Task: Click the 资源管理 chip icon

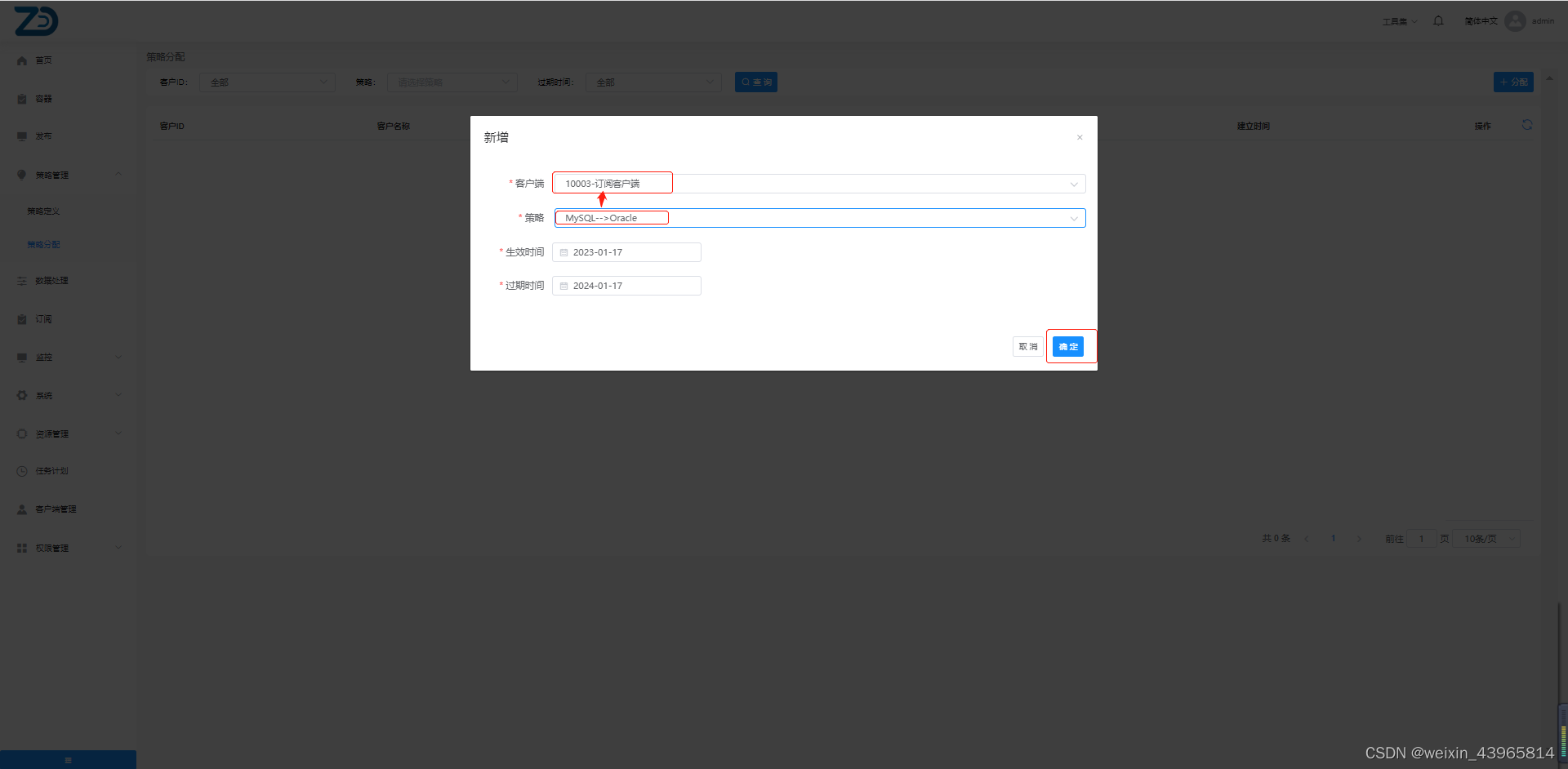Action: [22, 433]
